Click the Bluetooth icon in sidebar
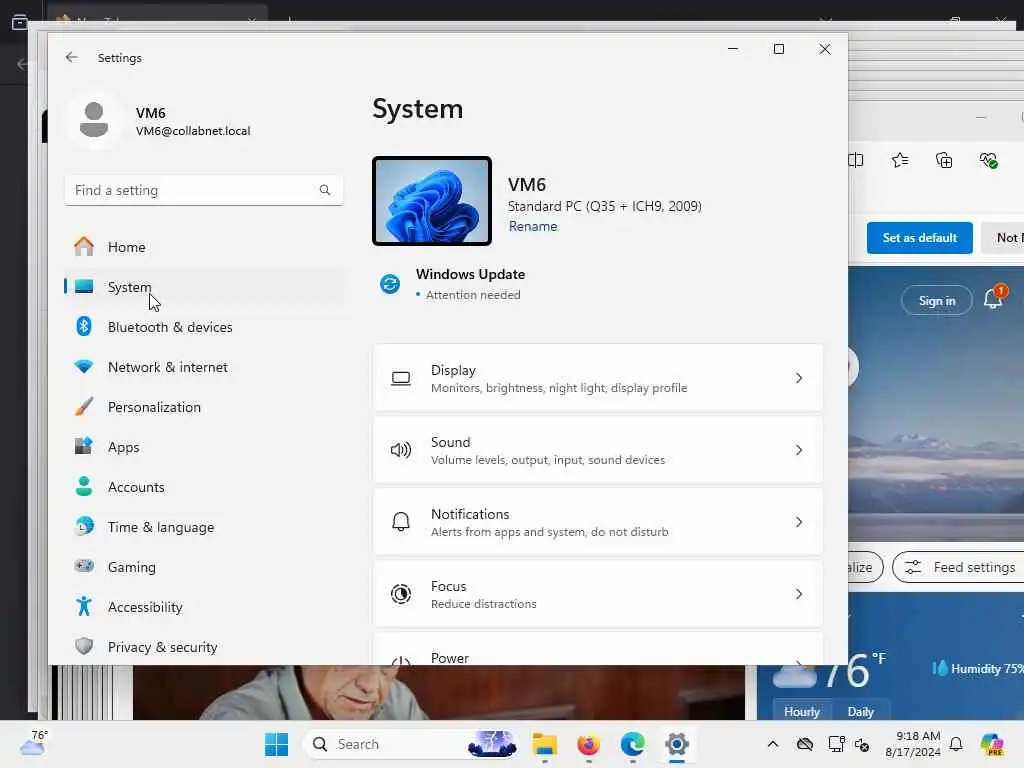 pos(84,326)
